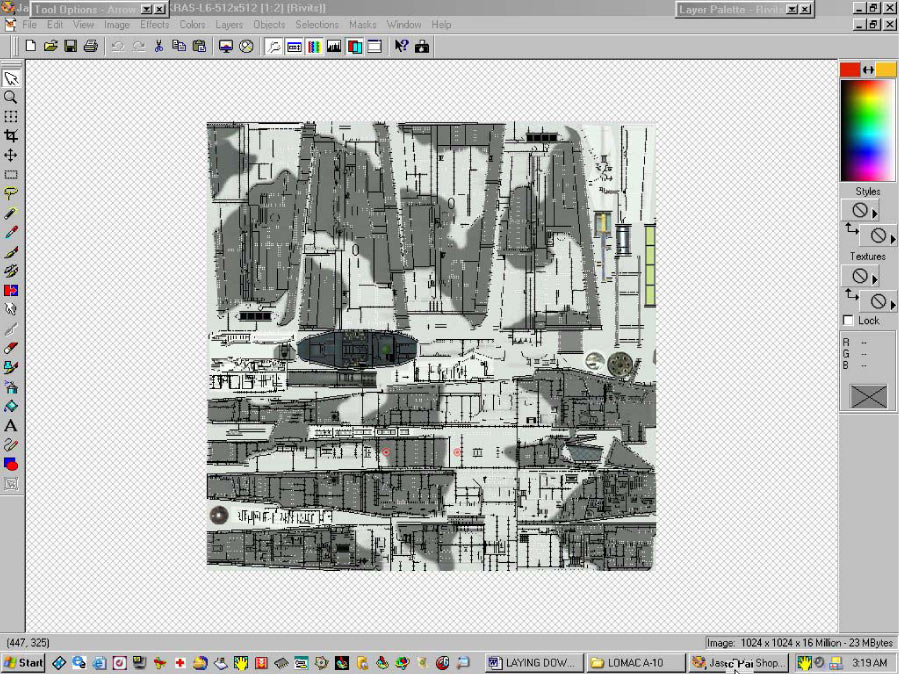
Task: Toggle the Histogram window button
Action: click(x=334, y=46)
